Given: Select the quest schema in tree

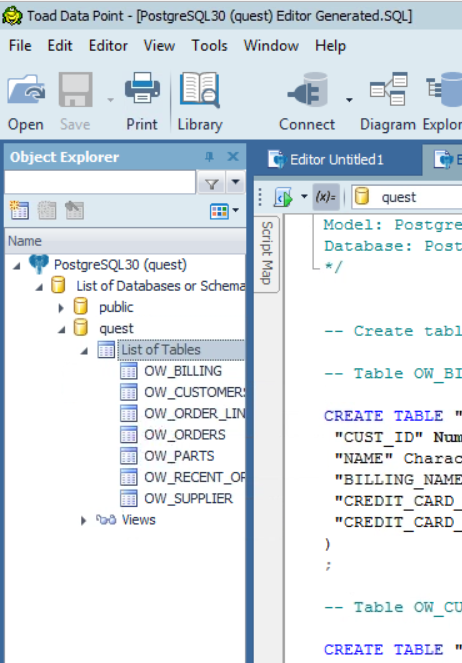Looking at the screenshot, I should [x=116, y=329].
